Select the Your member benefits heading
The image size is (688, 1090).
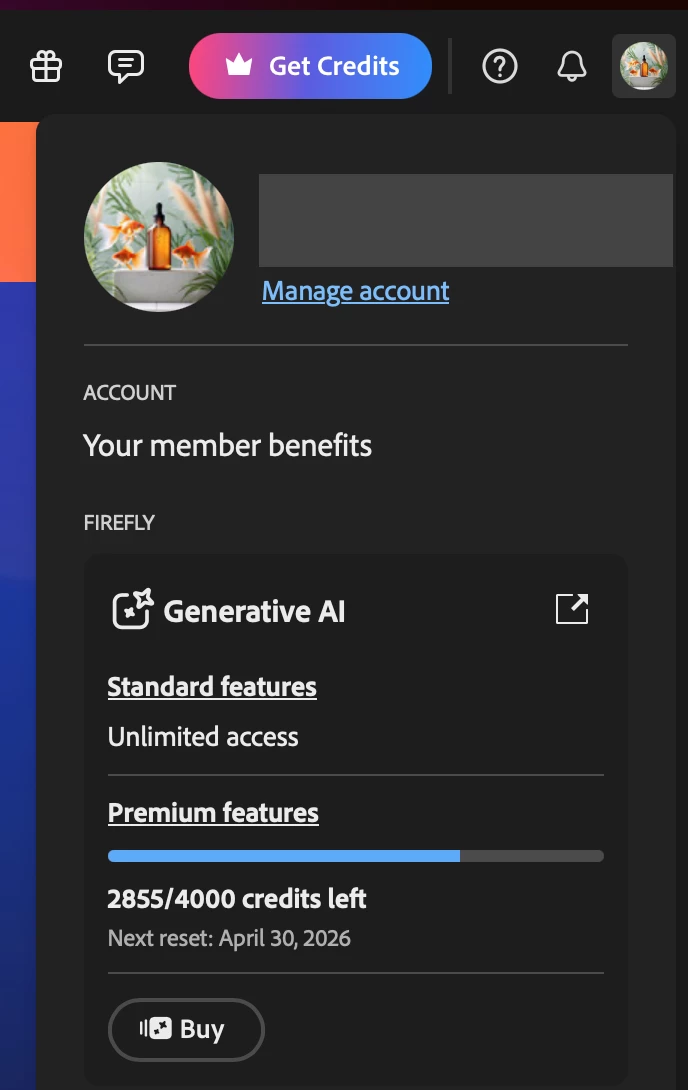coord(227,446)
